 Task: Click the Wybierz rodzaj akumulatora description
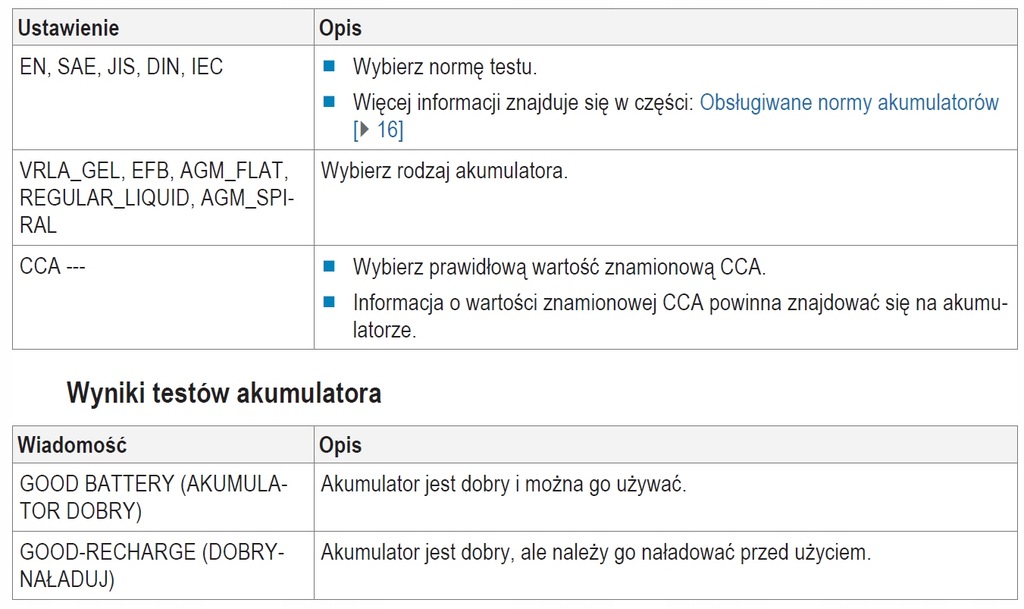pos(444,170)
